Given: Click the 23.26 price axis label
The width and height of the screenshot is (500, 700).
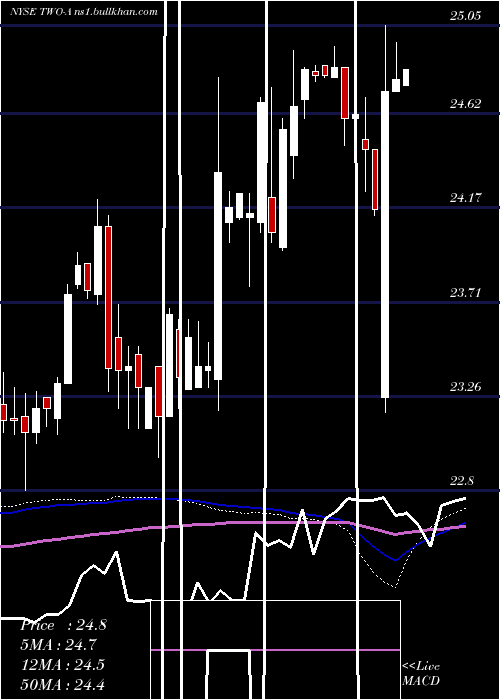Looking at the screenshot, I should click(x=465, y=387).
